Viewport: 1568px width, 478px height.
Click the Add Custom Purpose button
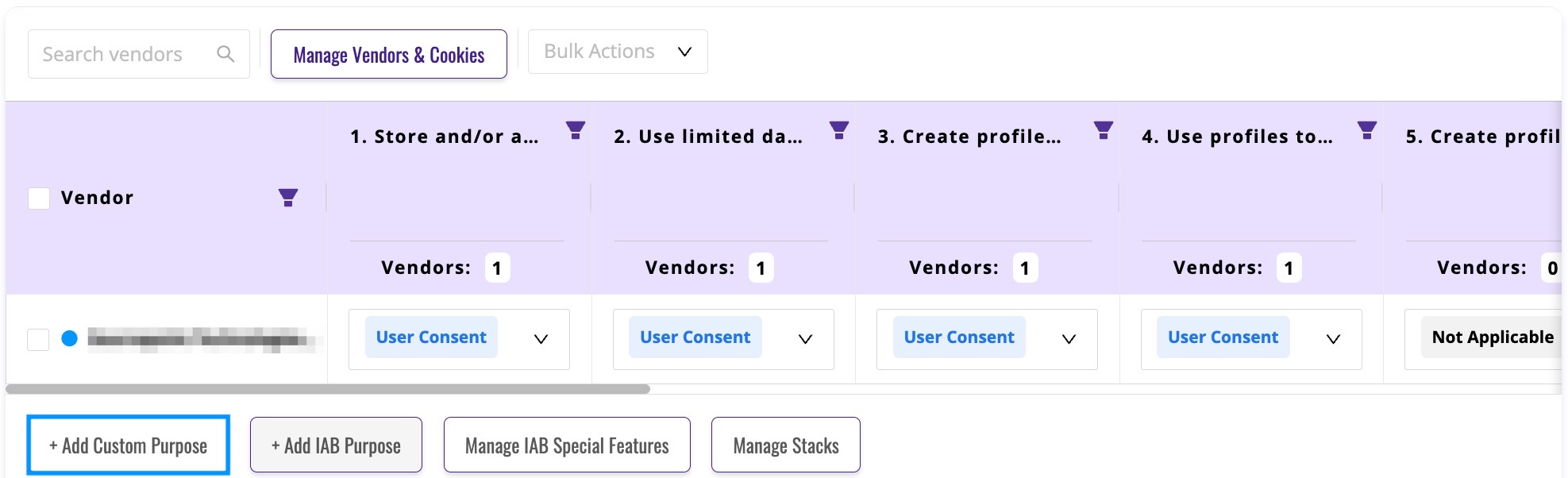point(128,445)
